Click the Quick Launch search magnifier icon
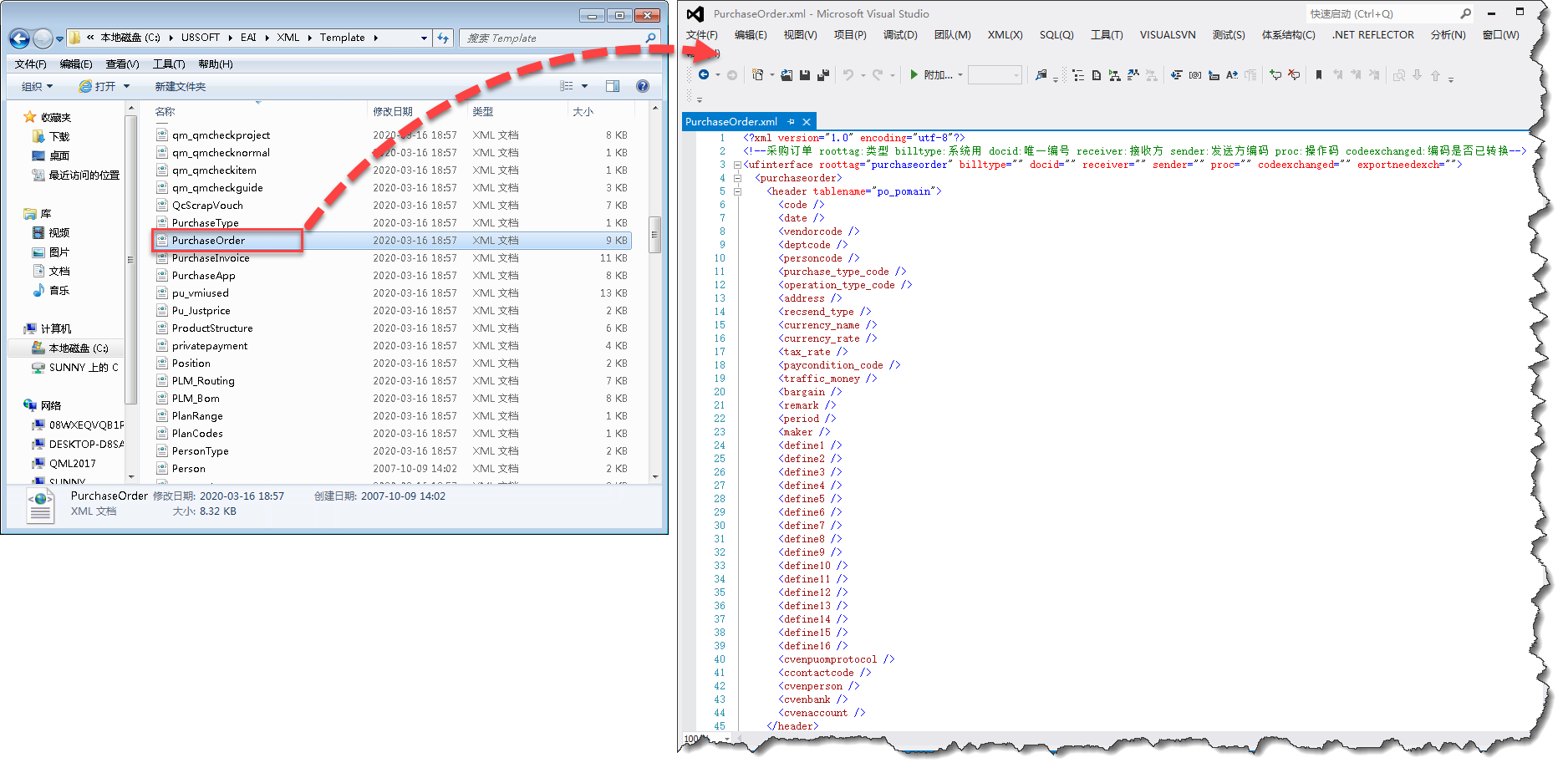 (x=1465, y=13)
